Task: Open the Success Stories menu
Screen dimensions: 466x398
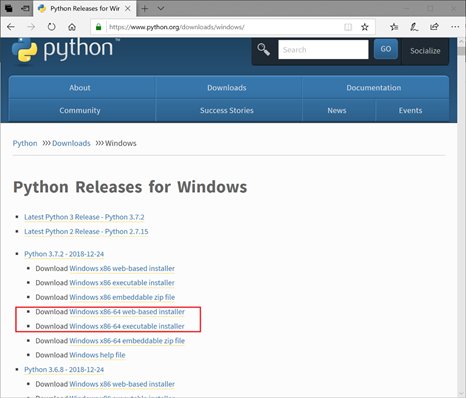Action: pos(227,110)
